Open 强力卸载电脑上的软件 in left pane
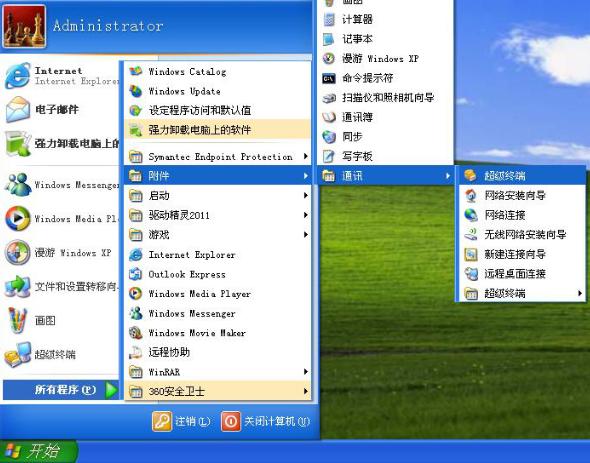This screenshot has height=463, width=590. coord(61,143)
